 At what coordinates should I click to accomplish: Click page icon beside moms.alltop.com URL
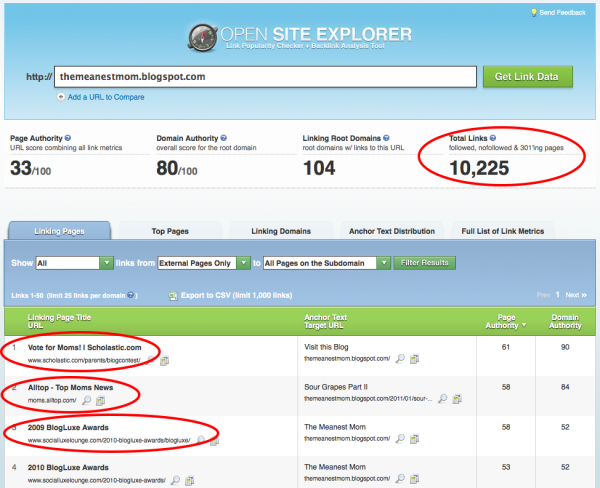[x=100, y=401]
